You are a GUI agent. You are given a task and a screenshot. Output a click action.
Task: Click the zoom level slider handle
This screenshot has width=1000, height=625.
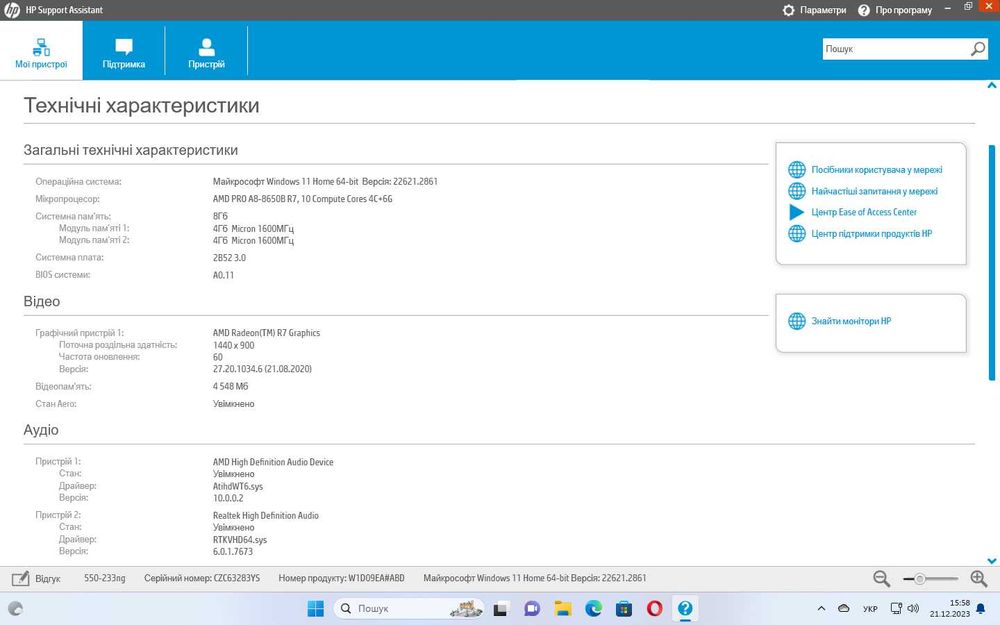click(x=919, y=579)
